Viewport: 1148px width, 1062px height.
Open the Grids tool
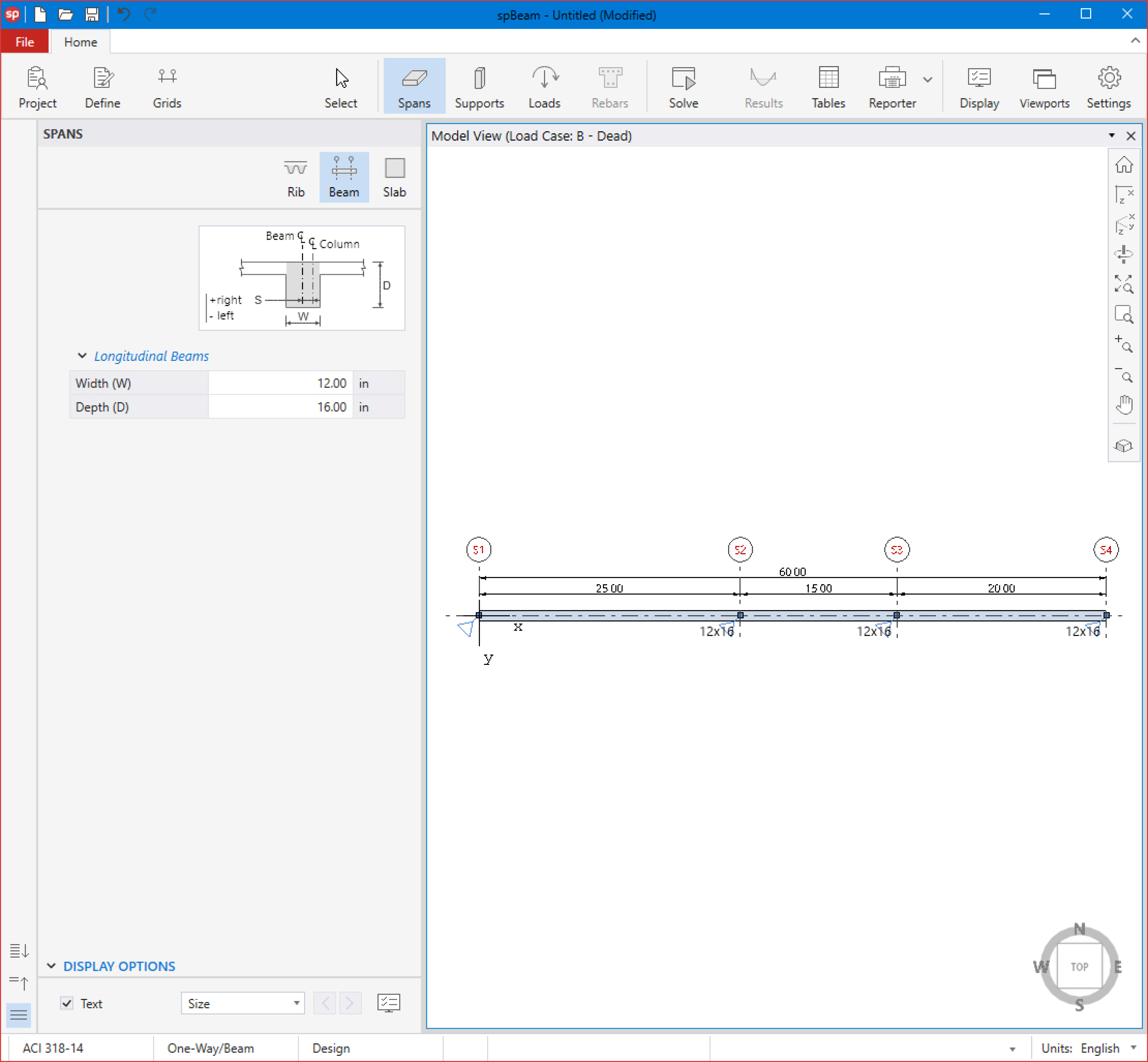point(167,86)
